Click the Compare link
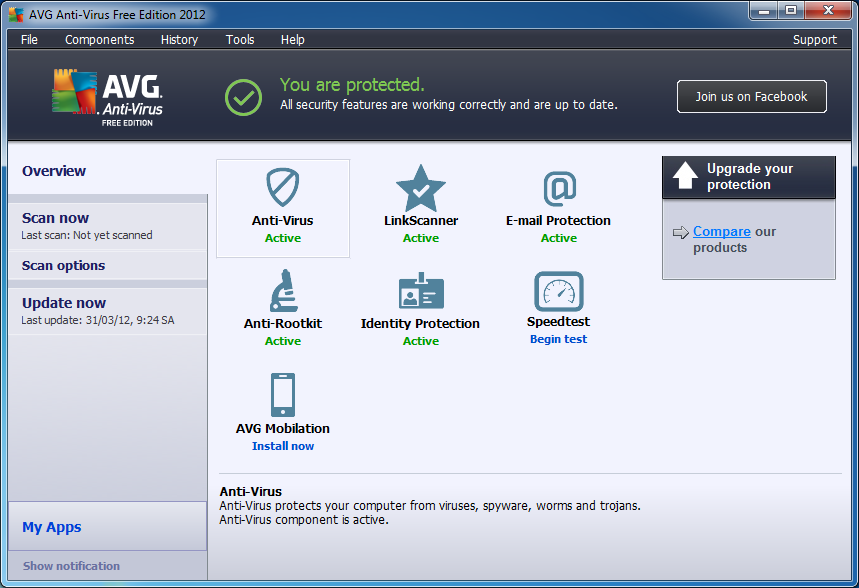This screenshot has height=588, width=859. tap(721, 231)
